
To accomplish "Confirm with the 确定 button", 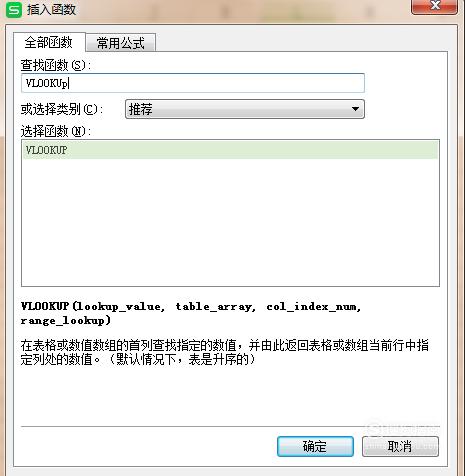I will pos(315,446).
